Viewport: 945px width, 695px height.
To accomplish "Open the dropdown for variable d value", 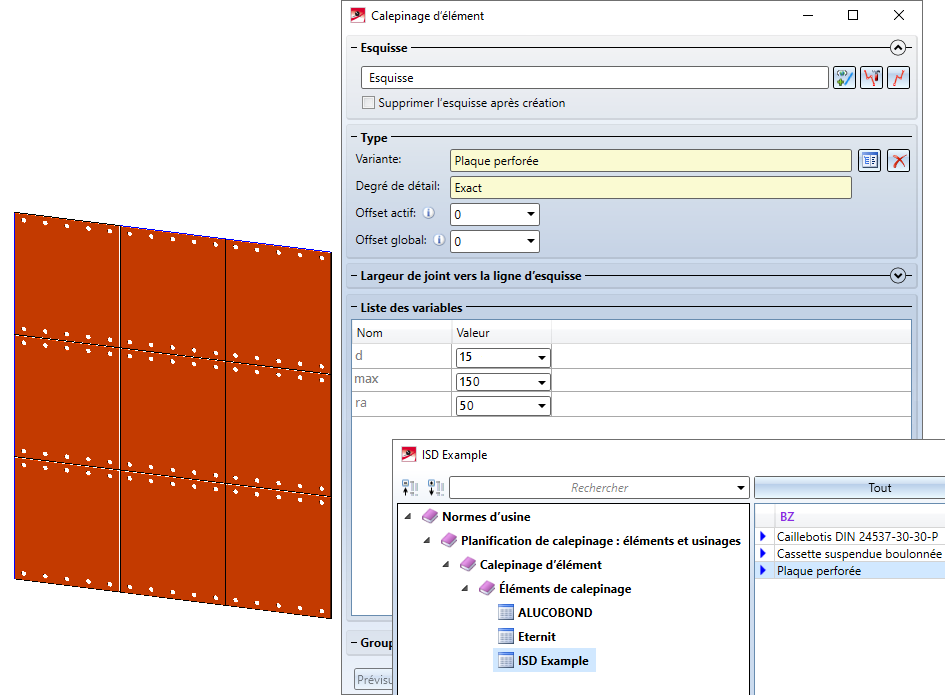I will tap(541, 358).
